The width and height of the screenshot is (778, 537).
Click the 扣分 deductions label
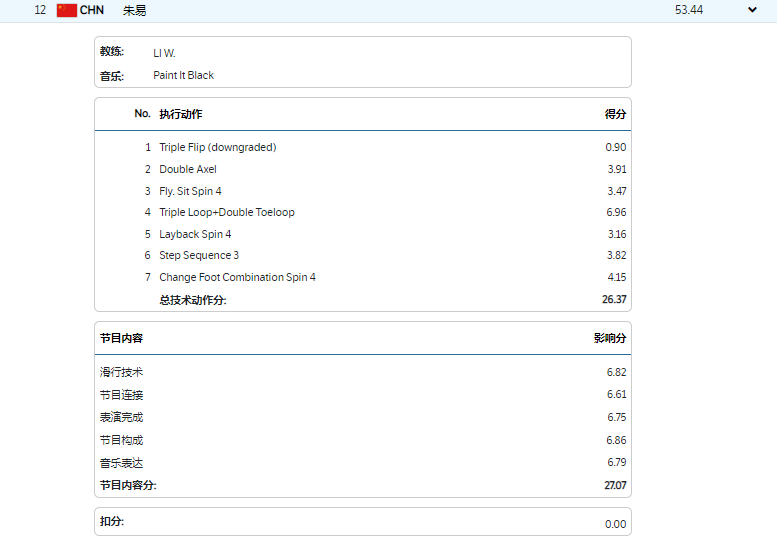tap(112, 521)
